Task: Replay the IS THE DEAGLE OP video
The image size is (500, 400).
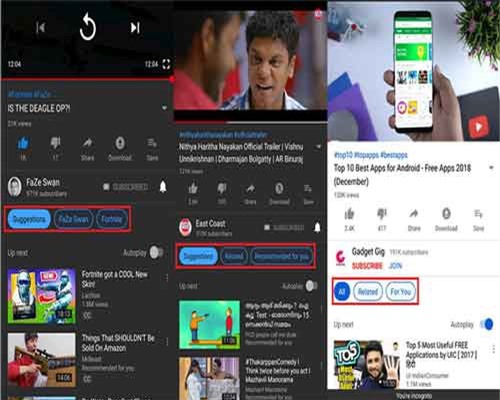Action: (x=88, y=27)
